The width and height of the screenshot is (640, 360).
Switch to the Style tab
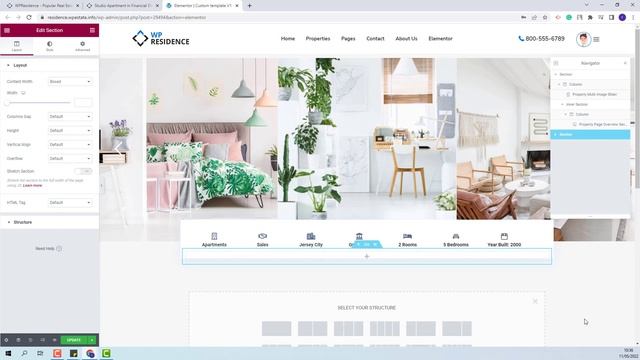[x=49, y=46]
